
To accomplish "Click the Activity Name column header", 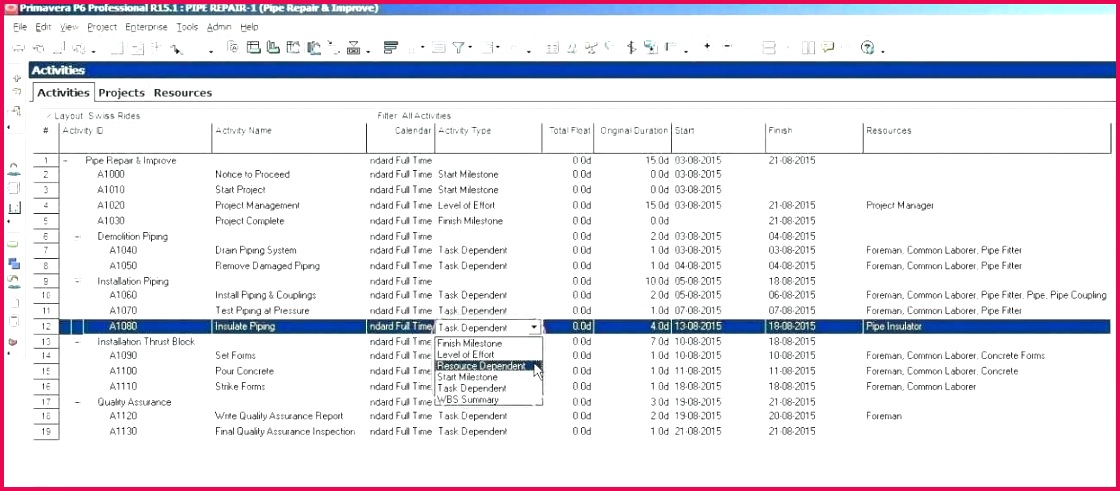I will tap(289, 137).
